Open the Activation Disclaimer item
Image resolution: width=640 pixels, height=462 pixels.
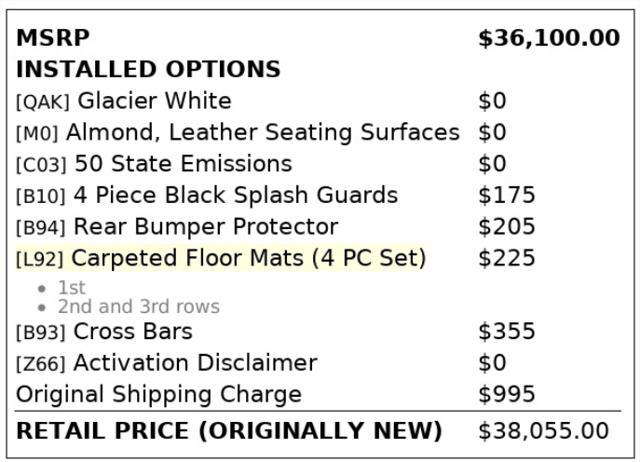click(194, 363)
